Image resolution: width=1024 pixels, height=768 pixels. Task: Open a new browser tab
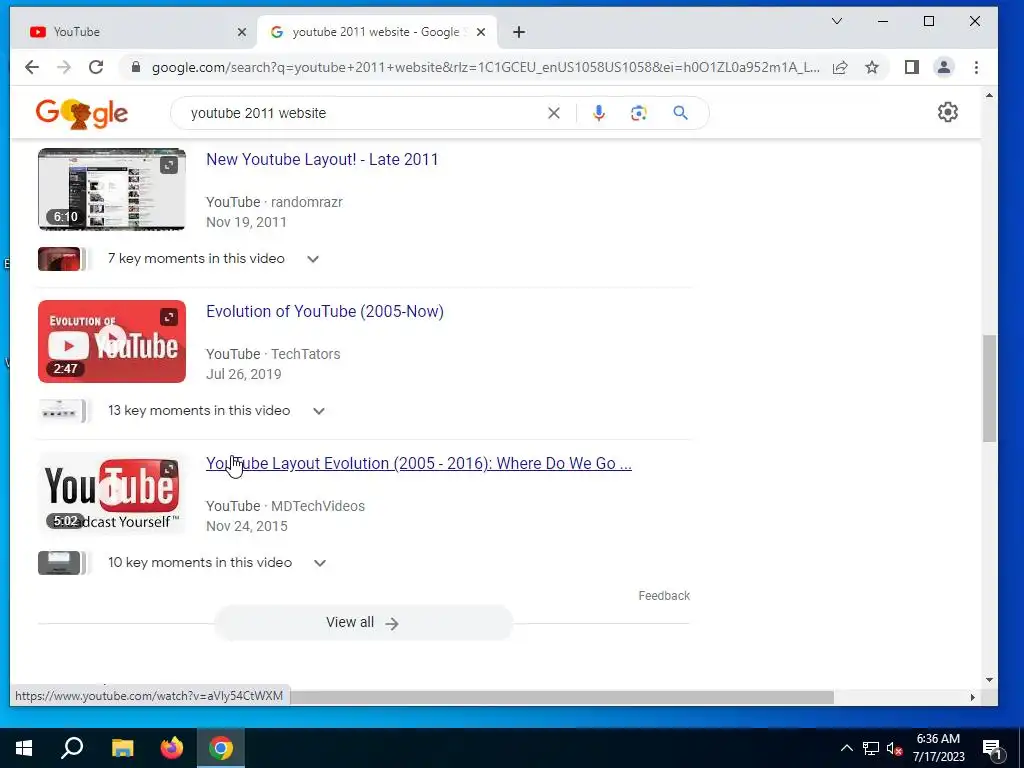(519, 32)
